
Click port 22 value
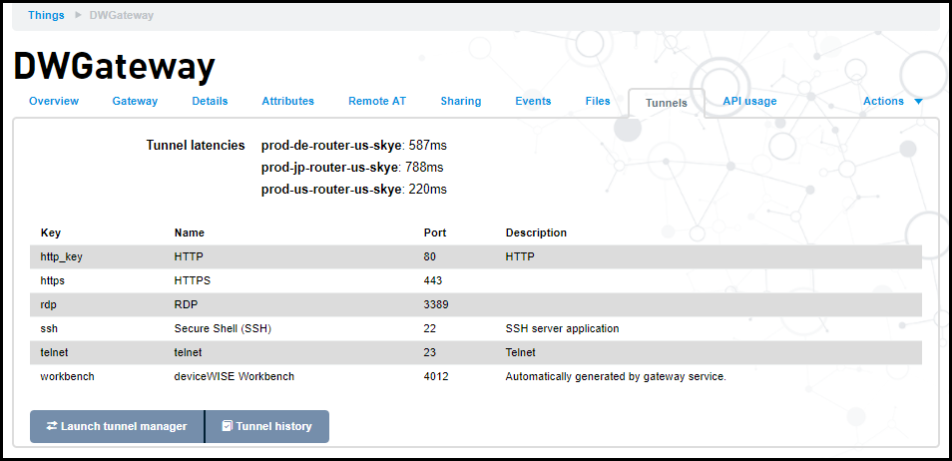tap(430, 329)
